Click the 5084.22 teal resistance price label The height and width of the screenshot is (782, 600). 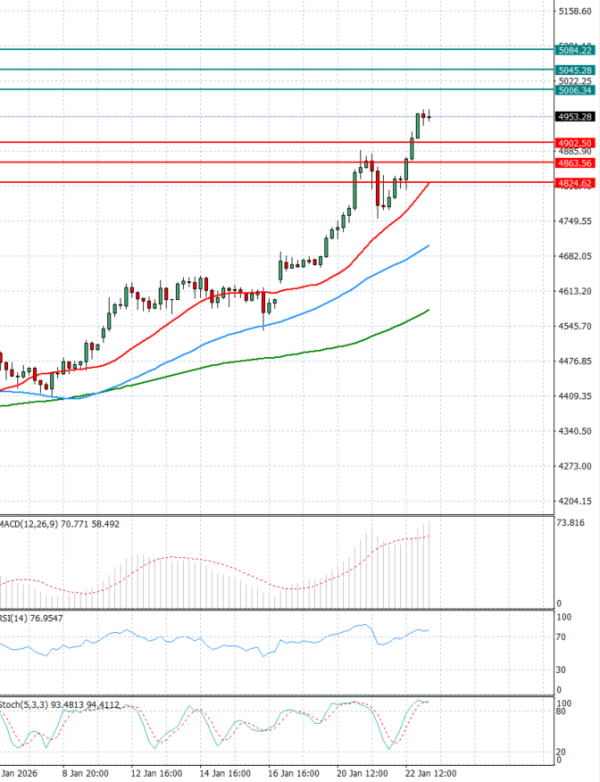(x=576, y=50)
